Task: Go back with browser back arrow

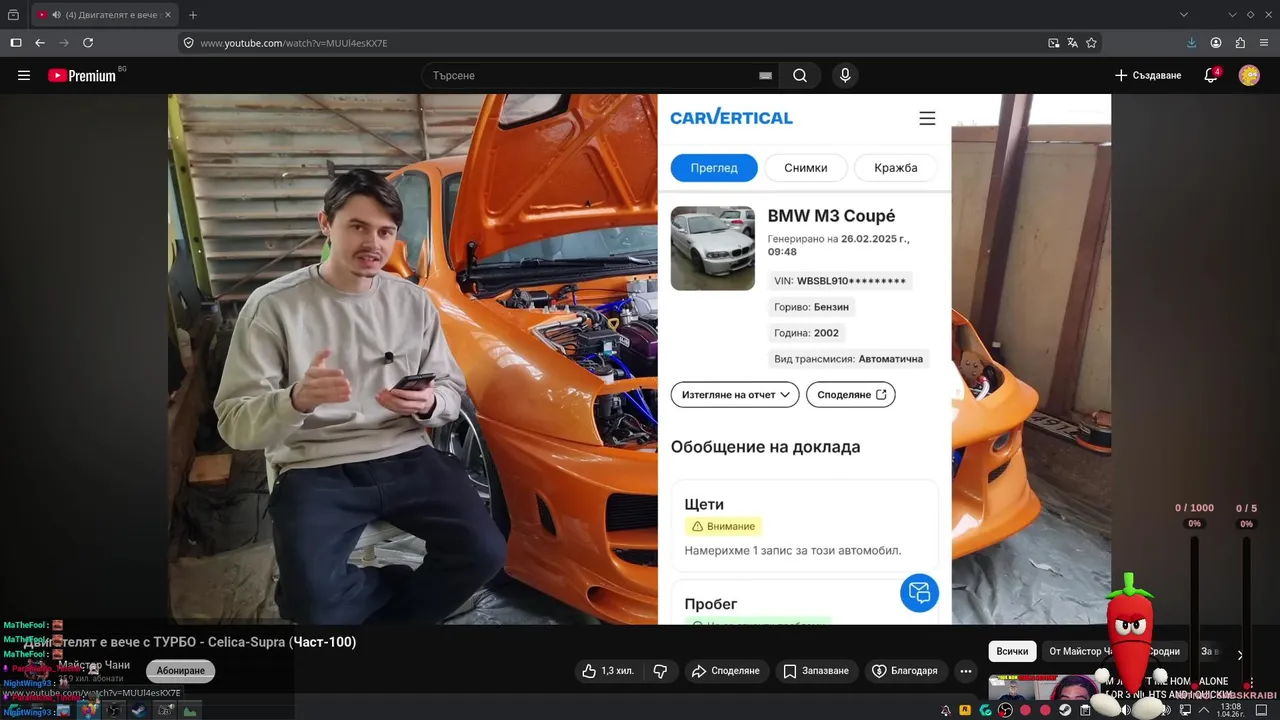Action: tap(40, 43)
